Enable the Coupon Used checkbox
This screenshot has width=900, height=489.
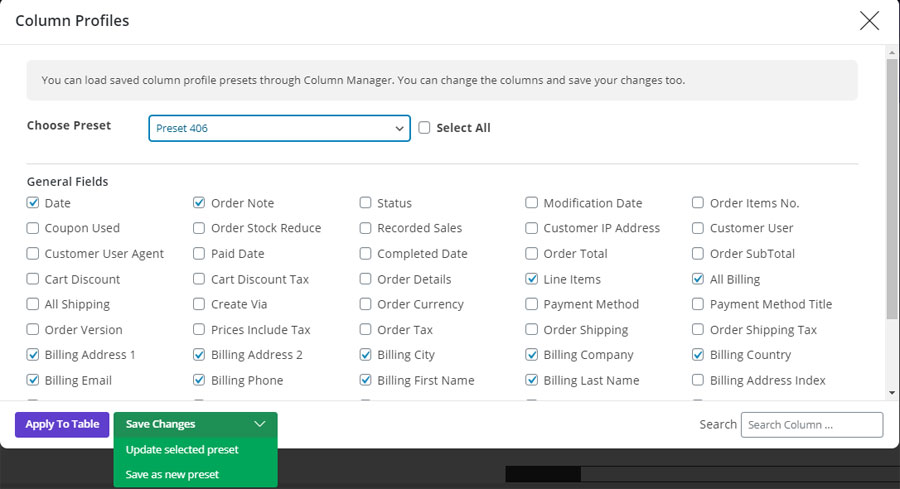(34, 228)
